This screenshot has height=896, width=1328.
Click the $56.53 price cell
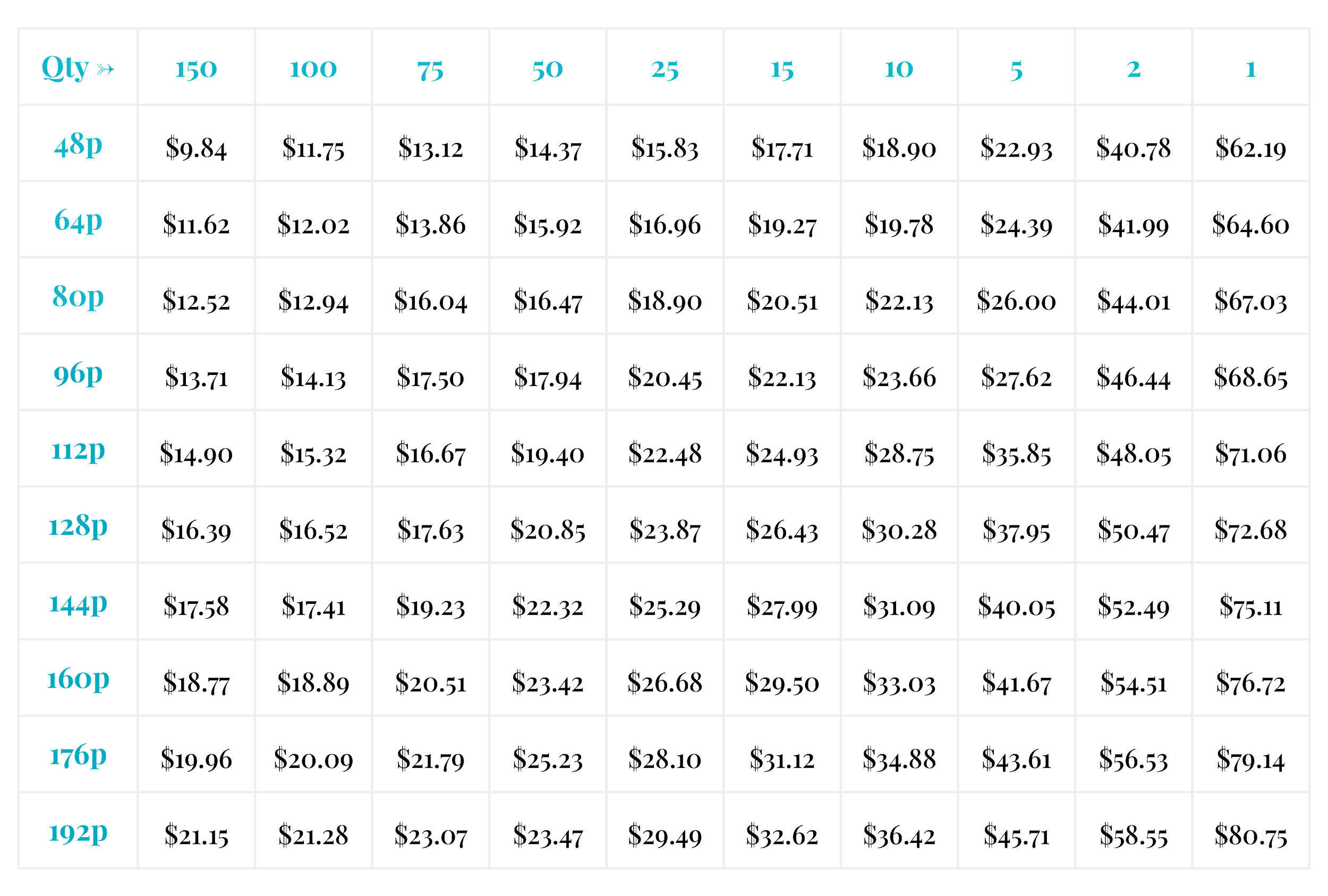(x=1133, y=760)
